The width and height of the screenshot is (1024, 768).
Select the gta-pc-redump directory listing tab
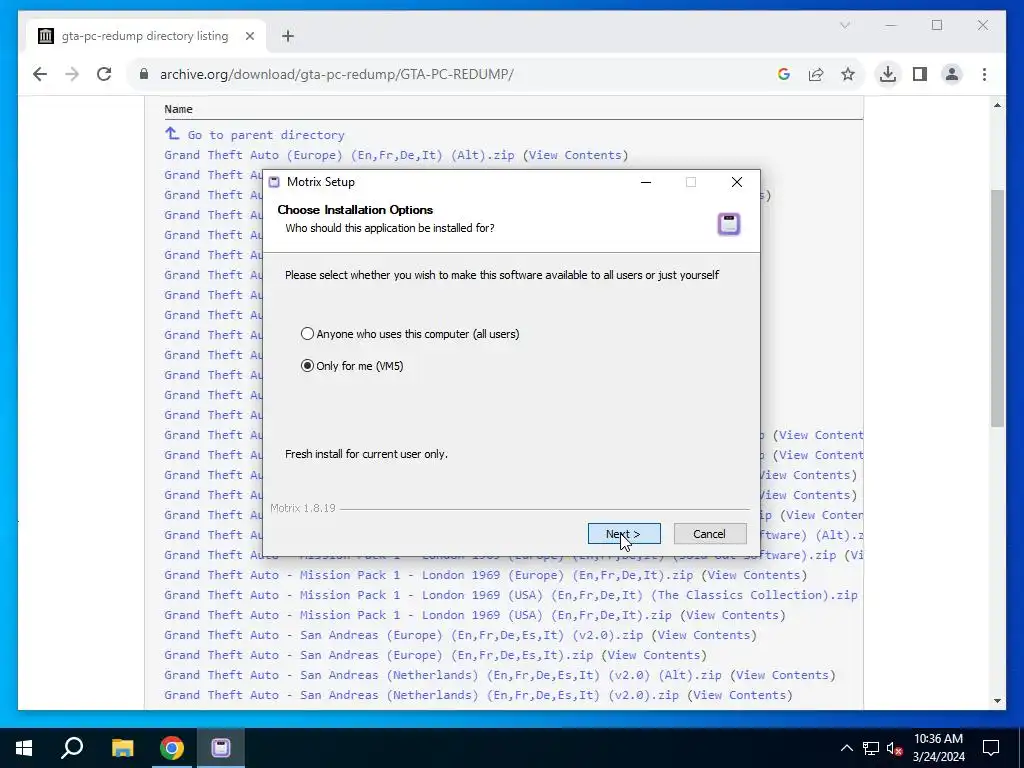click(x=146, y=36)
